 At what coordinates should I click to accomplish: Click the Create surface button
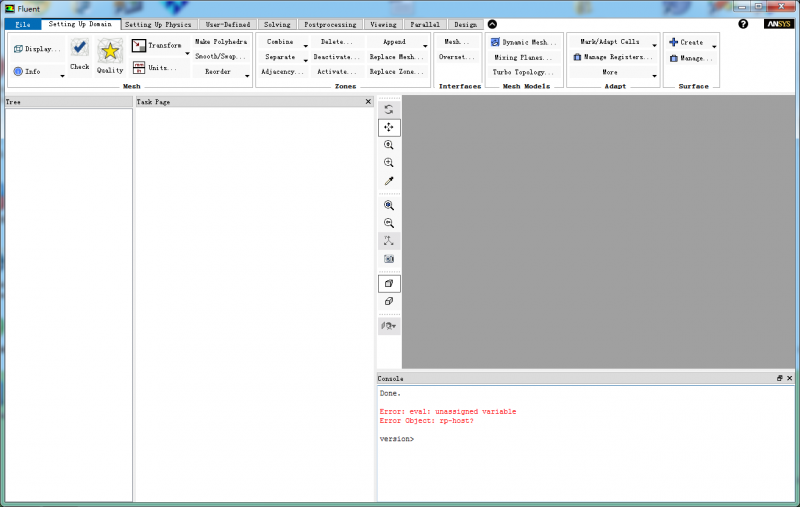click(x=687, y=42)
